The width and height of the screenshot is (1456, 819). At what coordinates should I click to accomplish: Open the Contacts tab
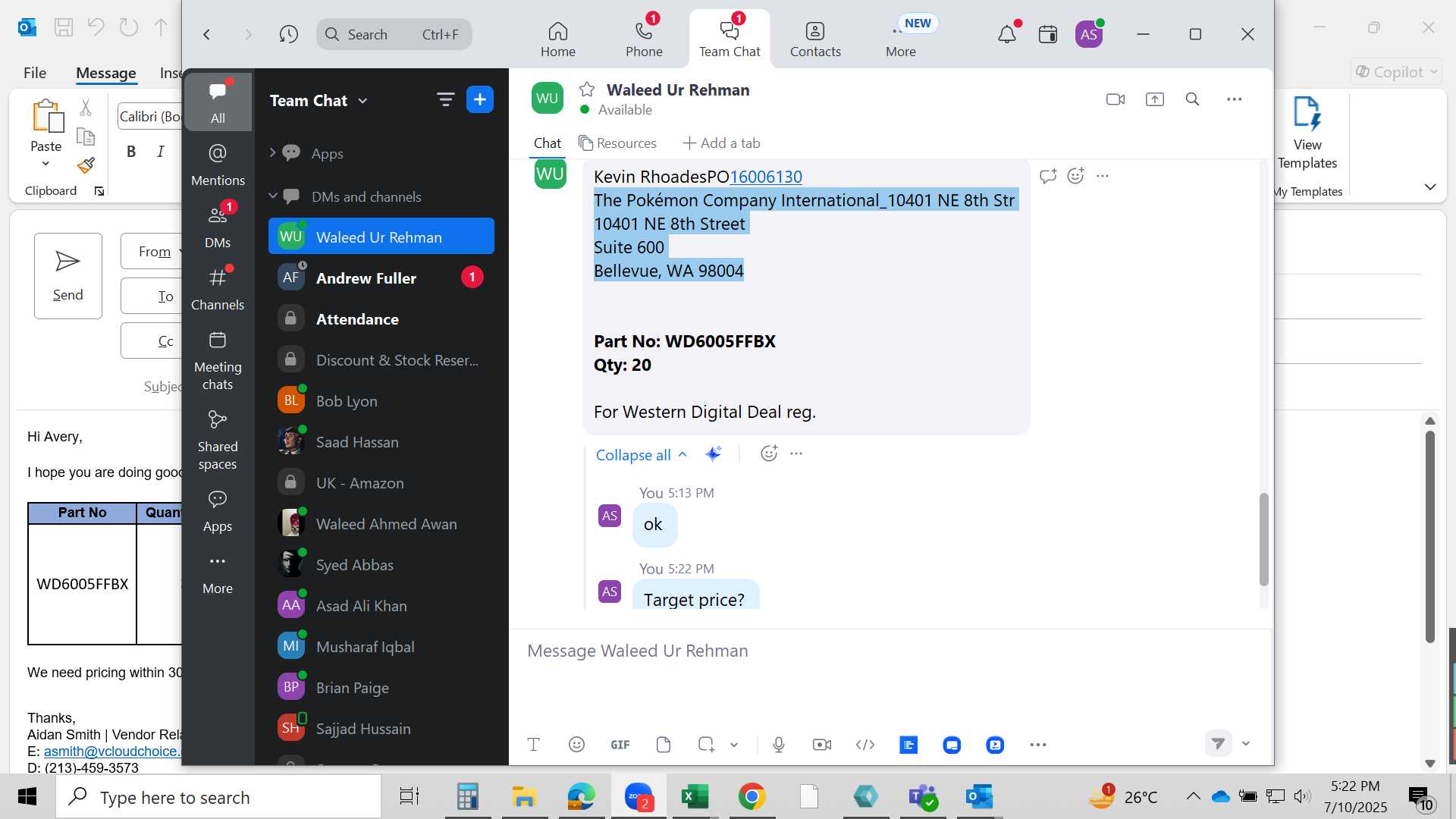coord(815,39)
